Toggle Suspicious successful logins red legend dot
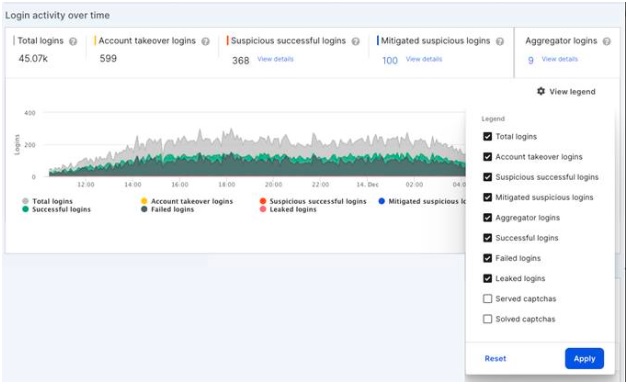 [x=263, y=201]
